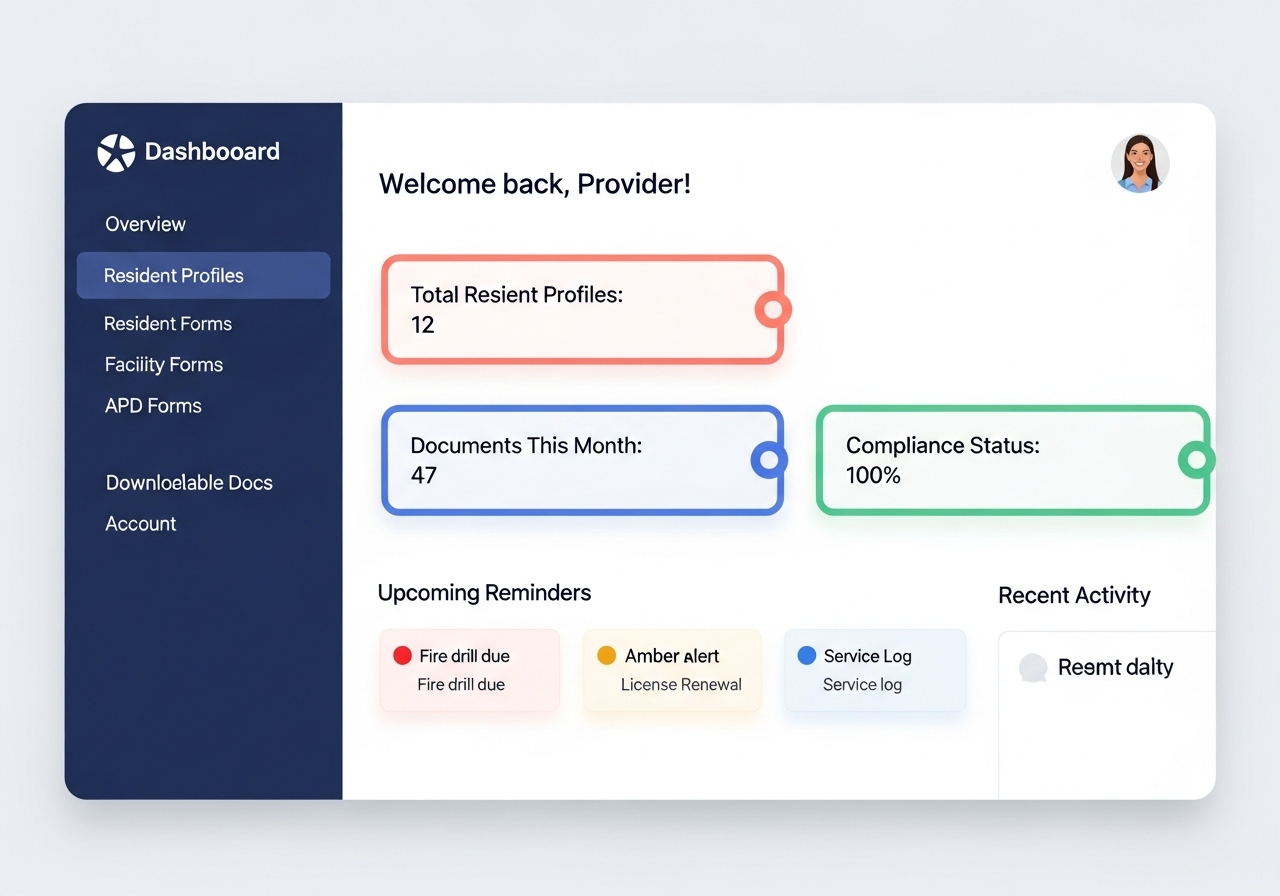Click the red dot on Fire drill reminder
The image size is (1280, 896).
point(402,656)
